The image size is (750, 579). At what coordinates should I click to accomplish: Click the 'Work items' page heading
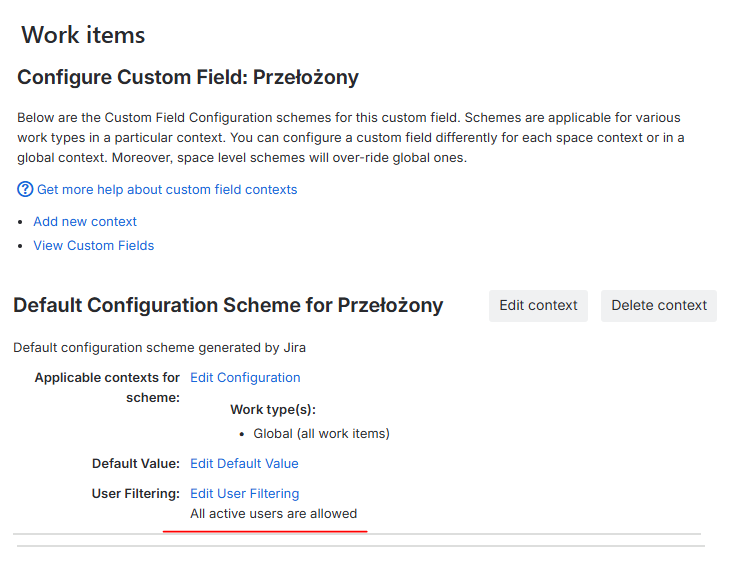(83, 35)
